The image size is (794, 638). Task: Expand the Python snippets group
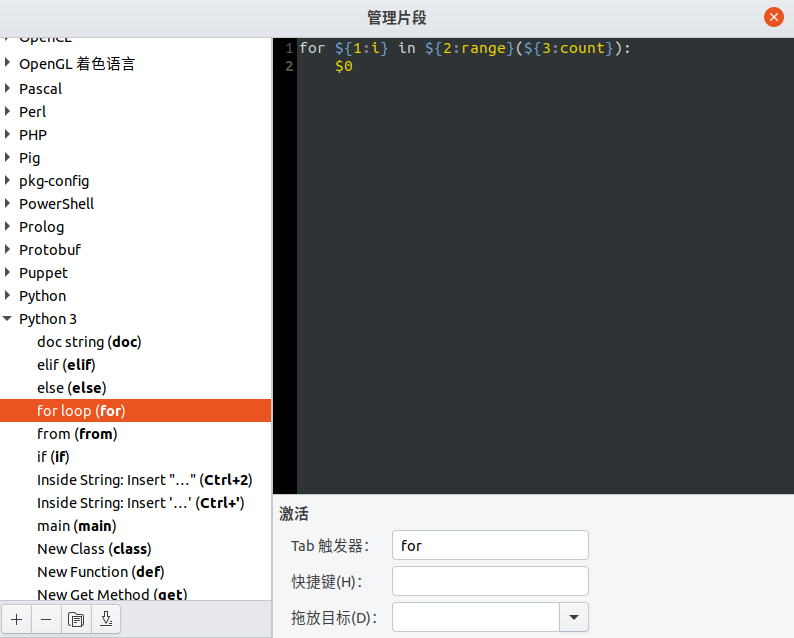tap(7, 295)
